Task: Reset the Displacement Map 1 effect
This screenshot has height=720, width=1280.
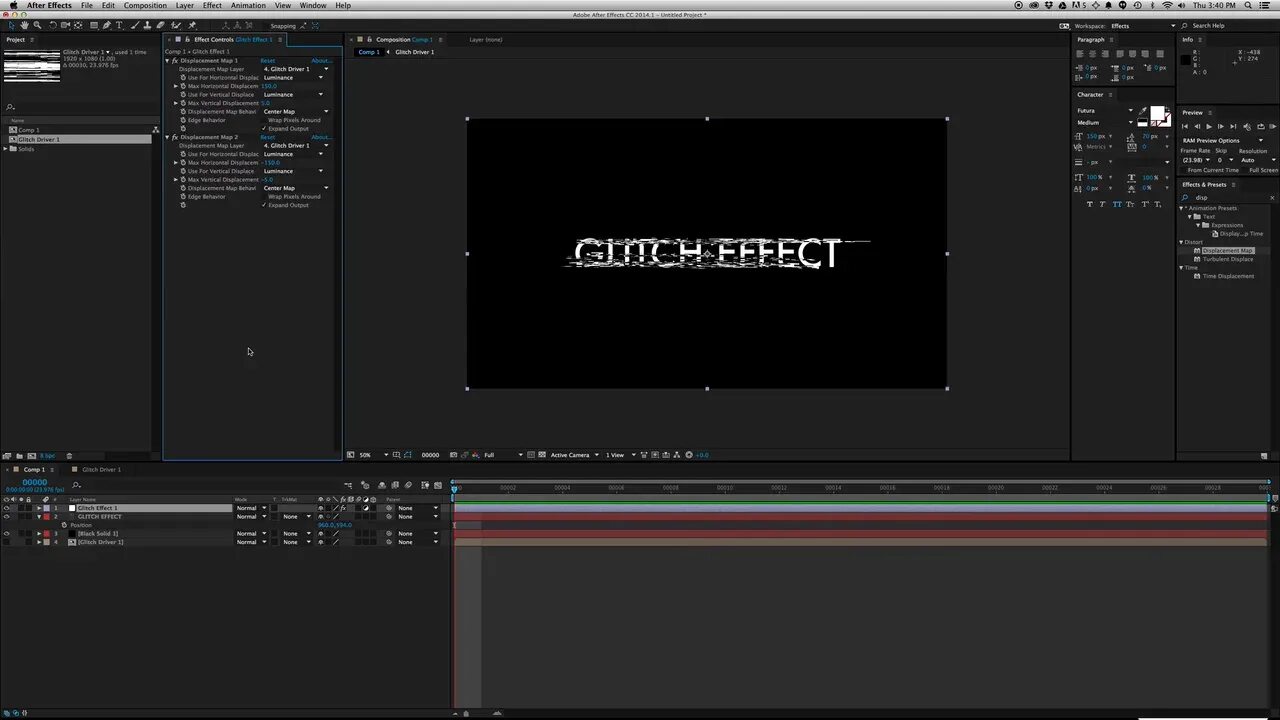Action: [268, 61]
